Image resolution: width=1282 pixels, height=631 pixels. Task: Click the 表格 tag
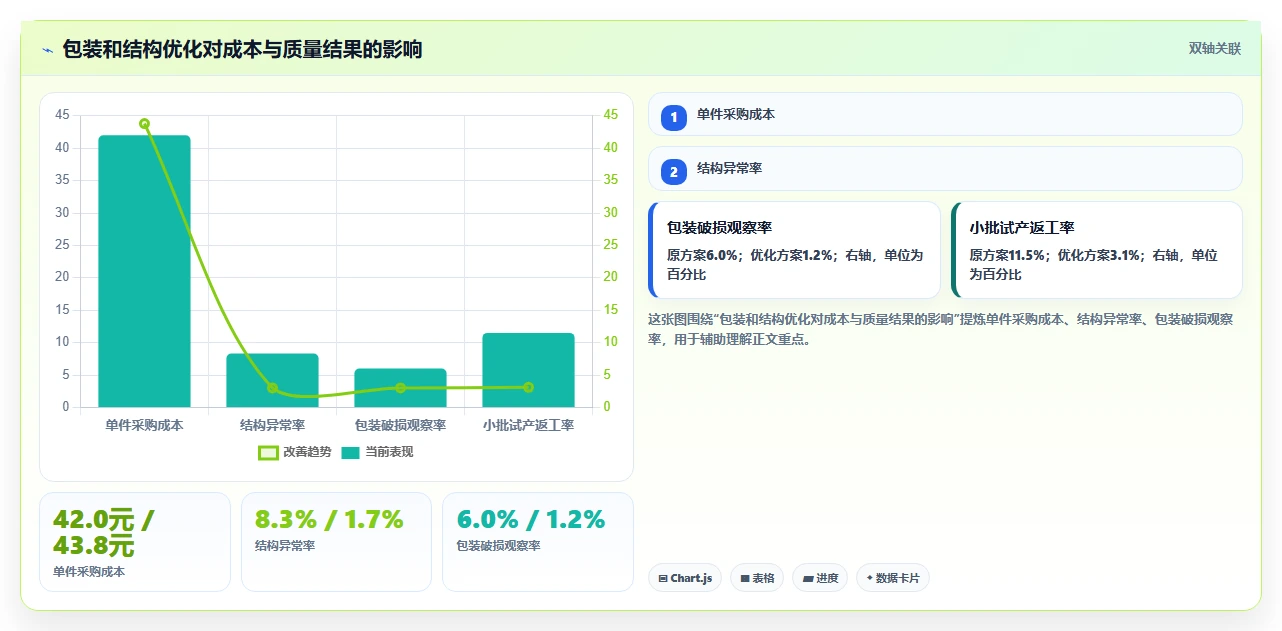[x=757, y=578]
